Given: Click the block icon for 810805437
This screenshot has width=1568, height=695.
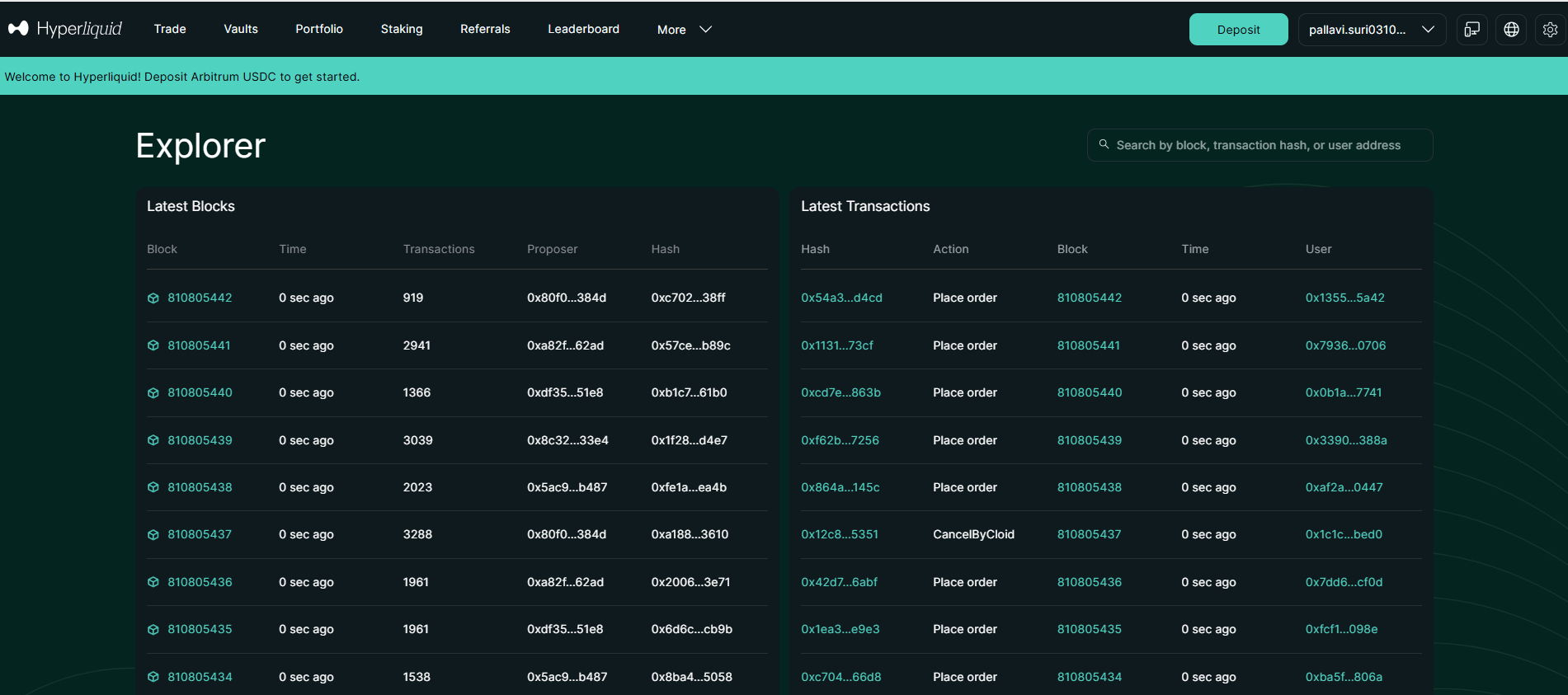Looking at the screenshot, I should [x=153, y=534].
